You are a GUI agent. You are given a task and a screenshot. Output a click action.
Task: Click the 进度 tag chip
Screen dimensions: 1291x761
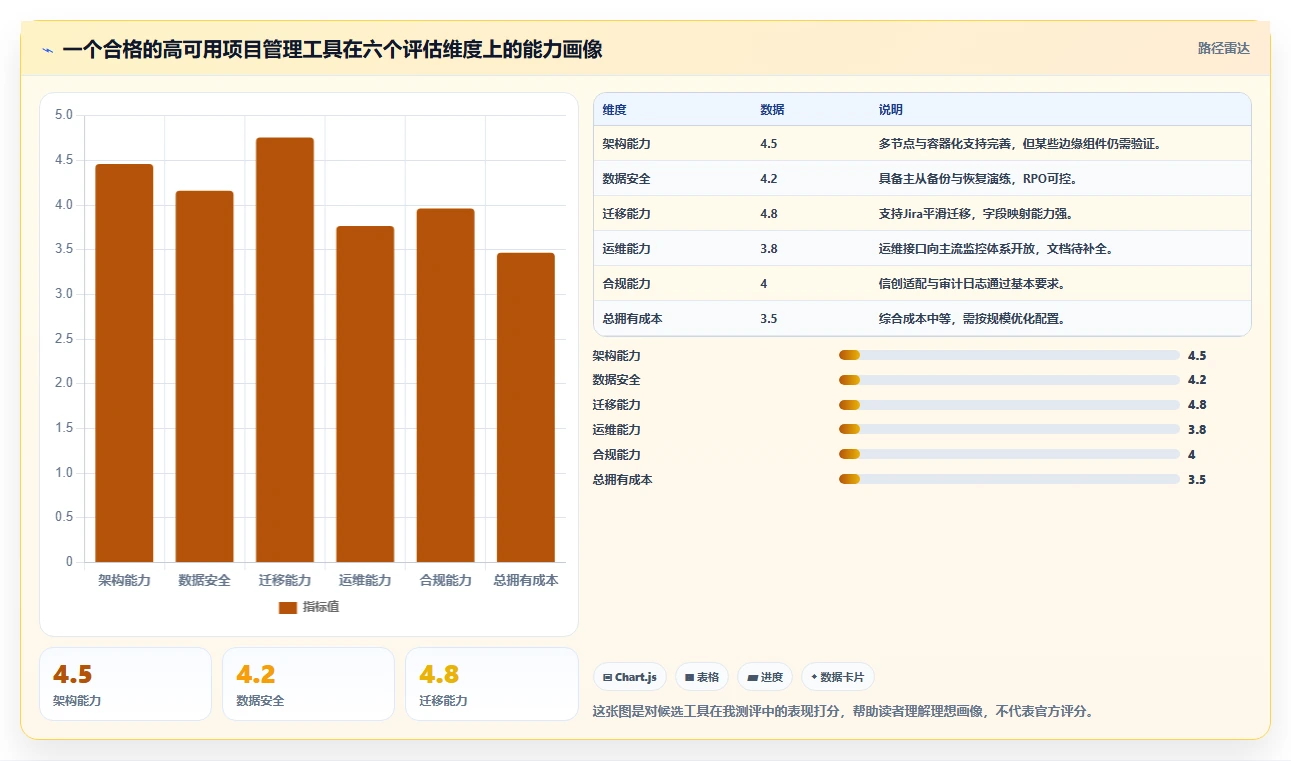click(765, 677)
